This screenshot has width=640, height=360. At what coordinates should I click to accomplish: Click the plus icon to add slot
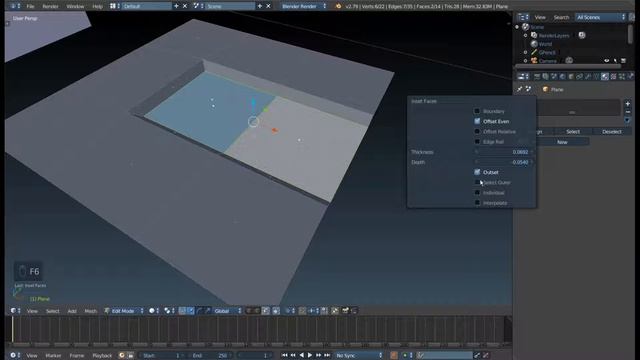(627, 104)
